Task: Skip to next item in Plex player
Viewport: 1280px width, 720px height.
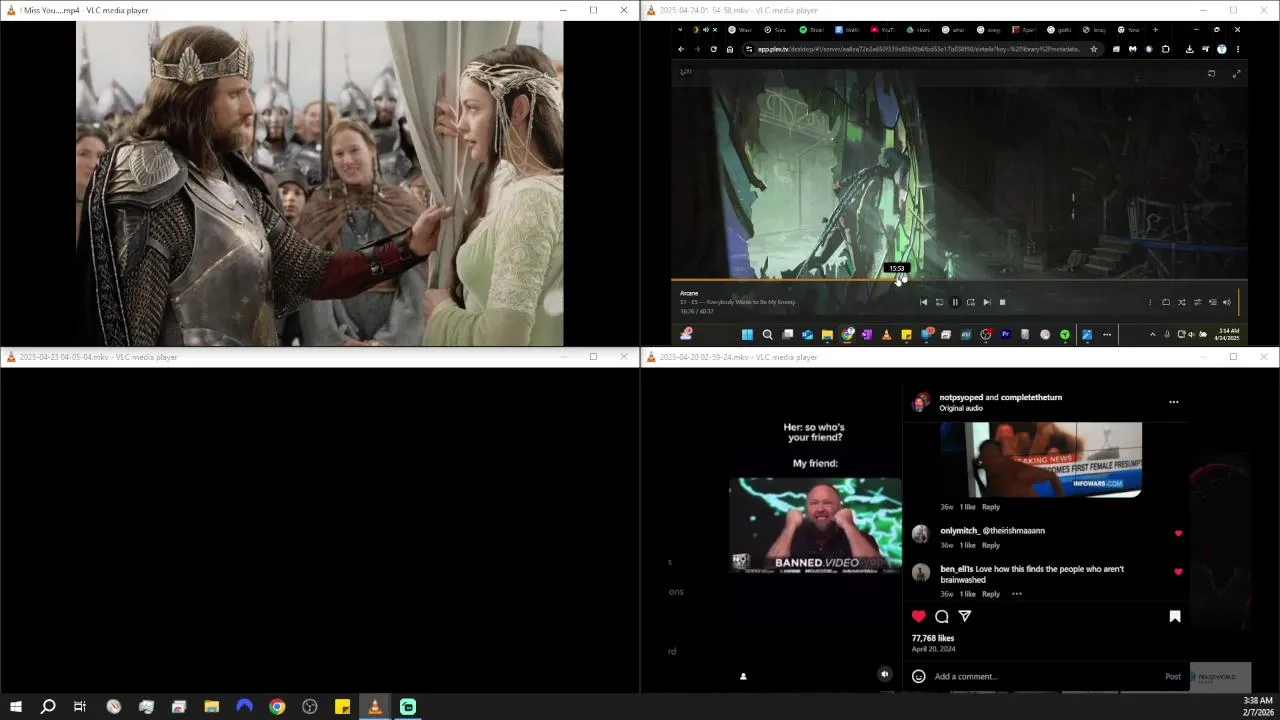Action: (987, 302)
